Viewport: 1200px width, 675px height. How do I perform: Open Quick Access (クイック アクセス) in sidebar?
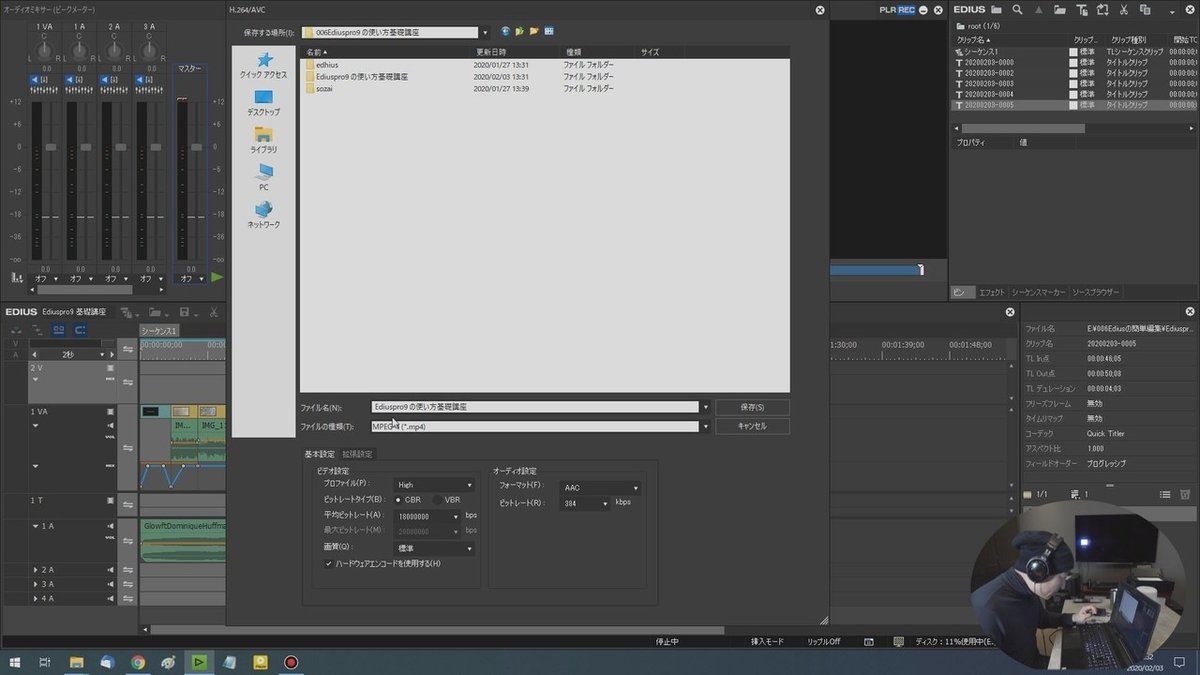(264, 66)
